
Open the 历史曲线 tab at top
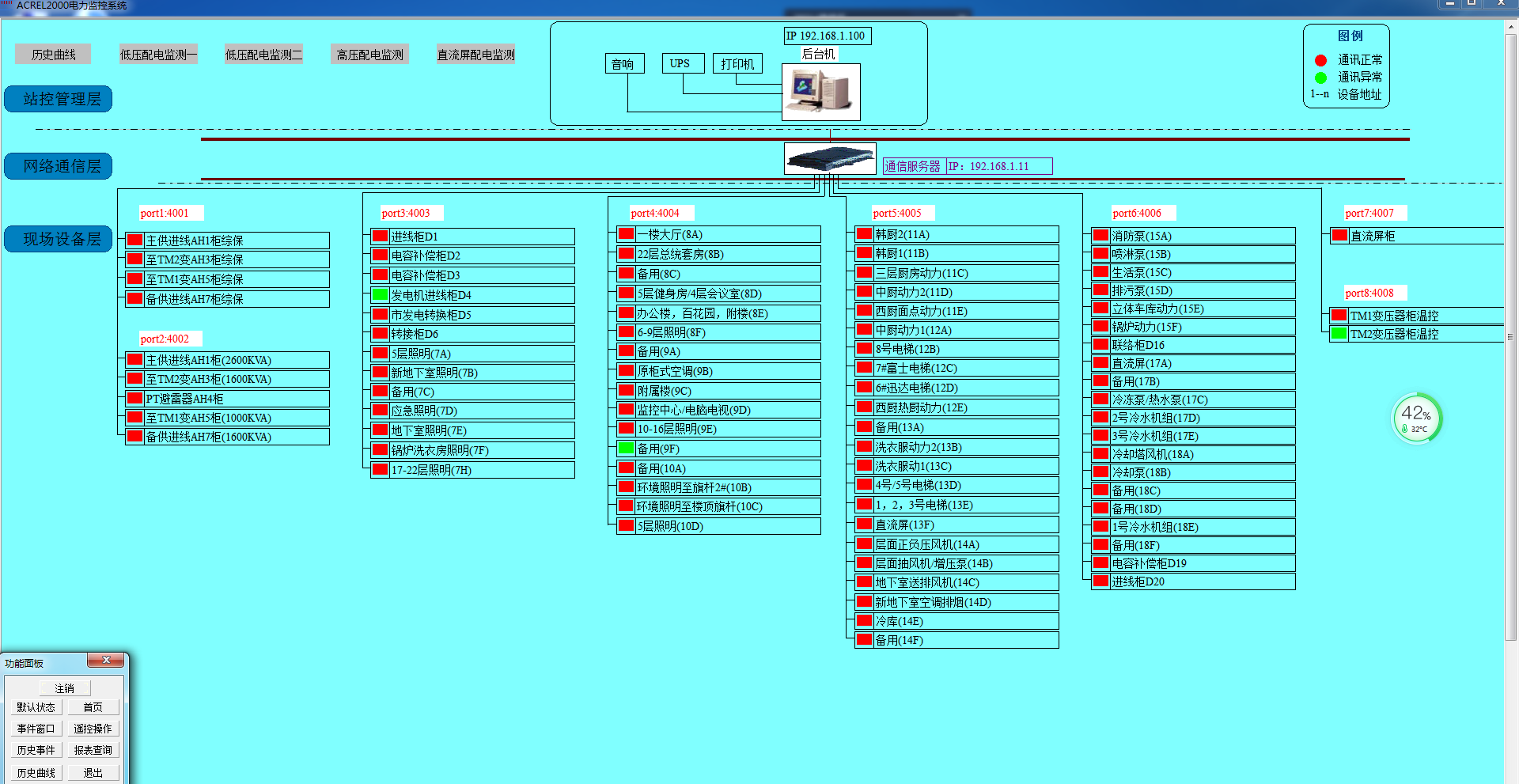[x=53, y=55]
